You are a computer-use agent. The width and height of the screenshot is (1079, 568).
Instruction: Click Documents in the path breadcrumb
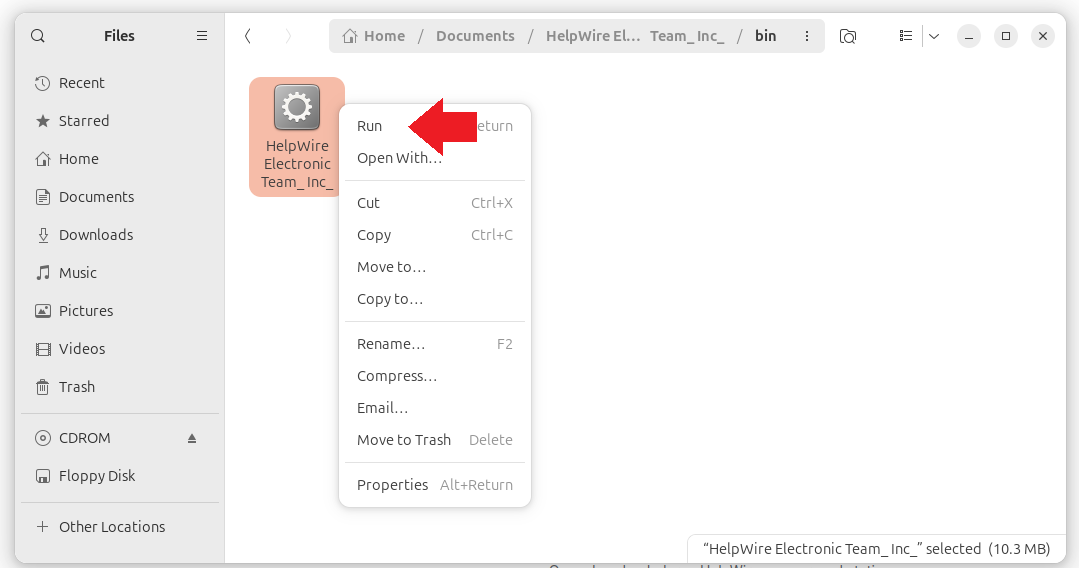click(x=475, y=36)
